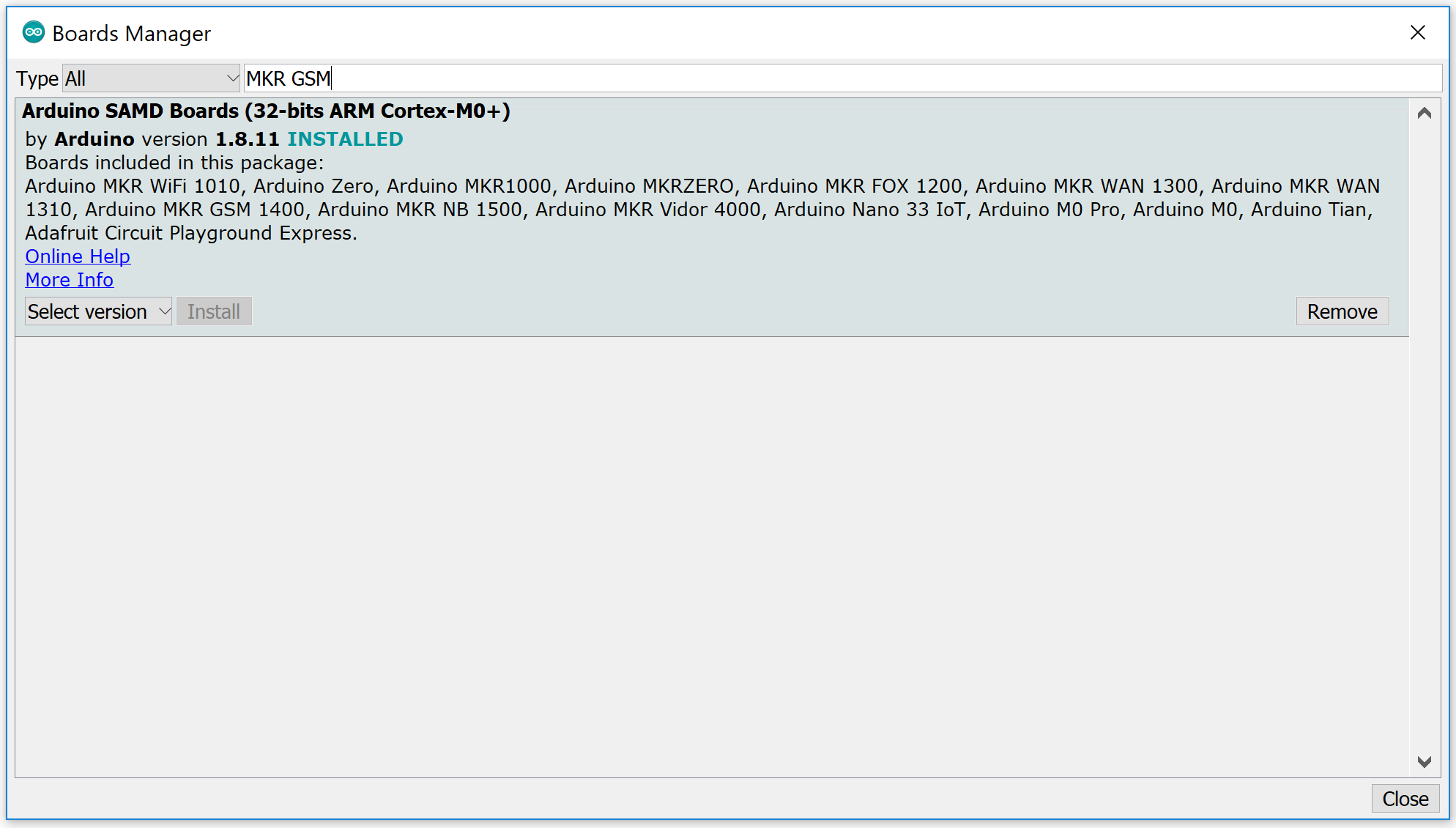Select the Arduino SAMD Boards package title

pos(266,111)
